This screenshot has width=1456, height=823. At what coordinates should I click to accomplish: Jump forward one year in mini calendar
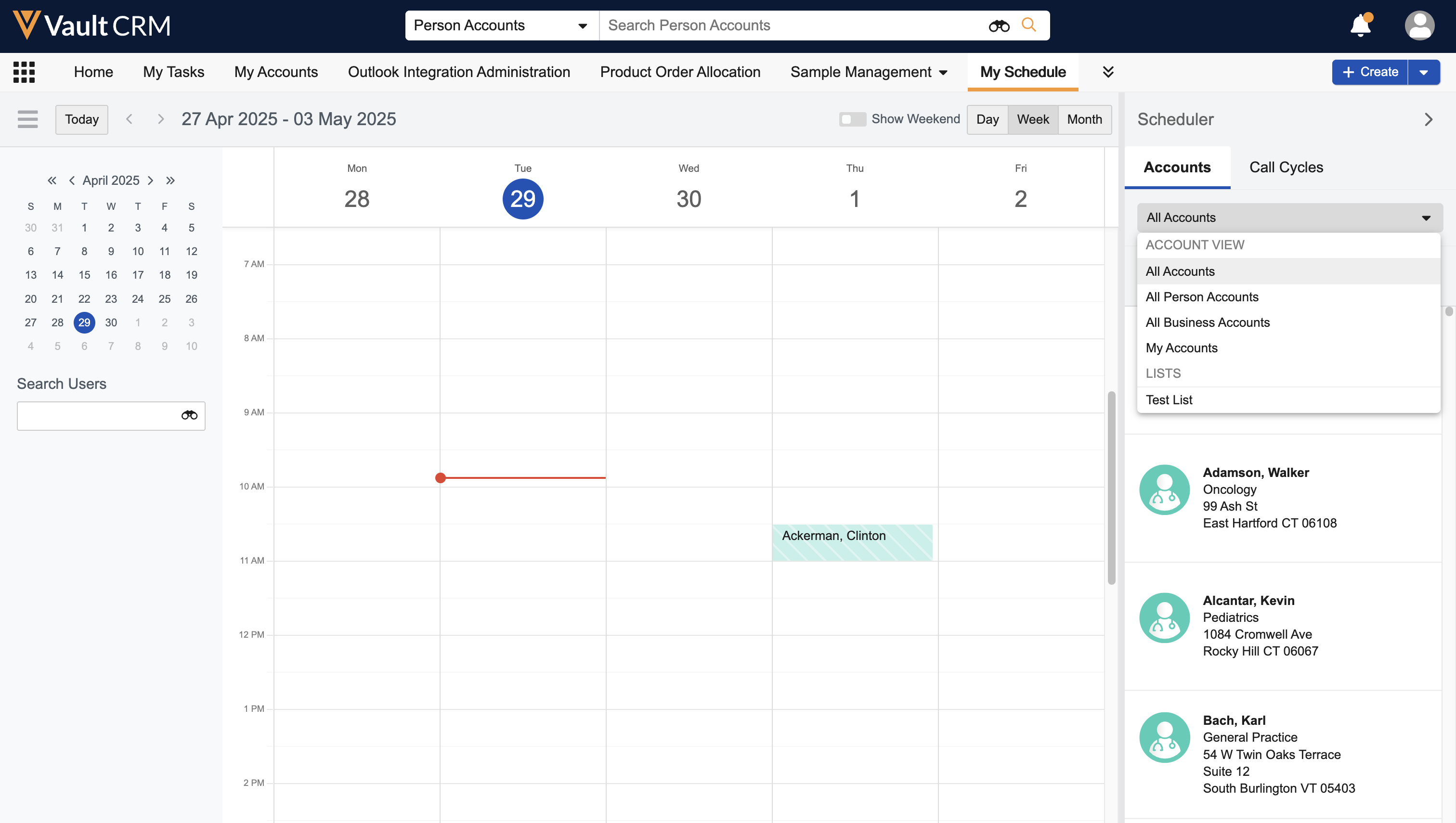[x=170, y=180]
